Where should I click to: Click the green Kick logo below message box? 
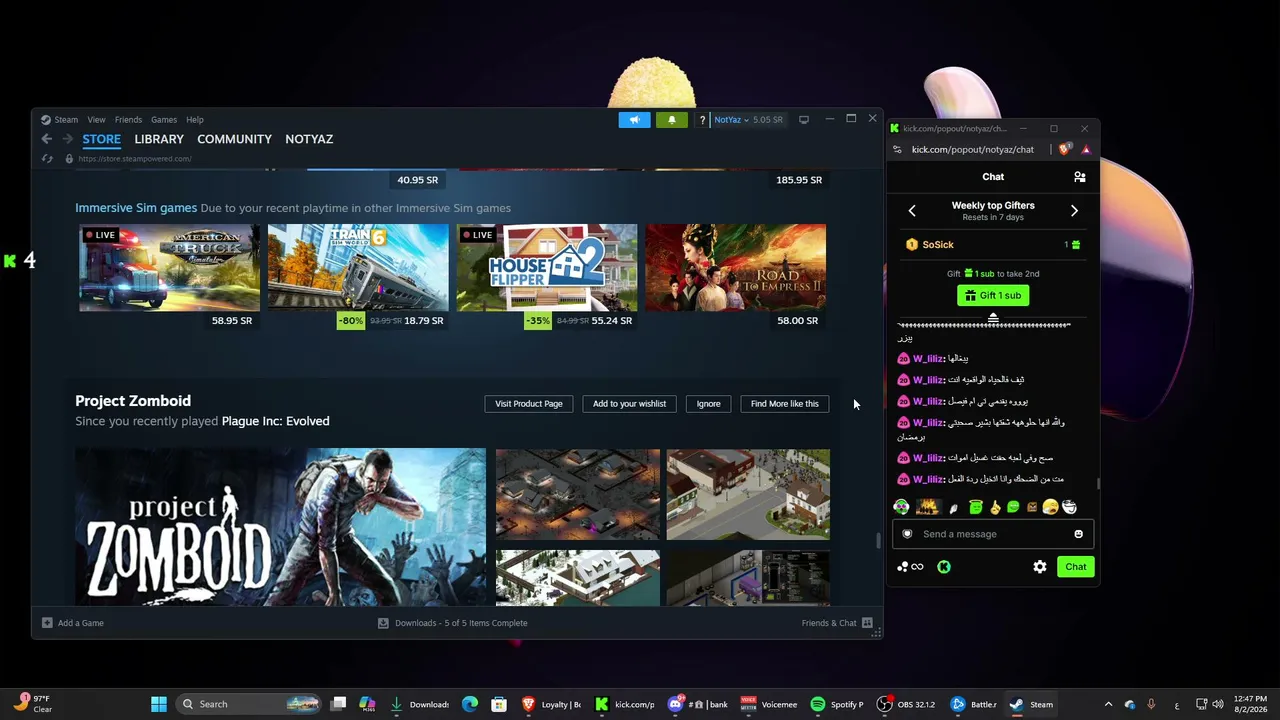click(944, 567)
